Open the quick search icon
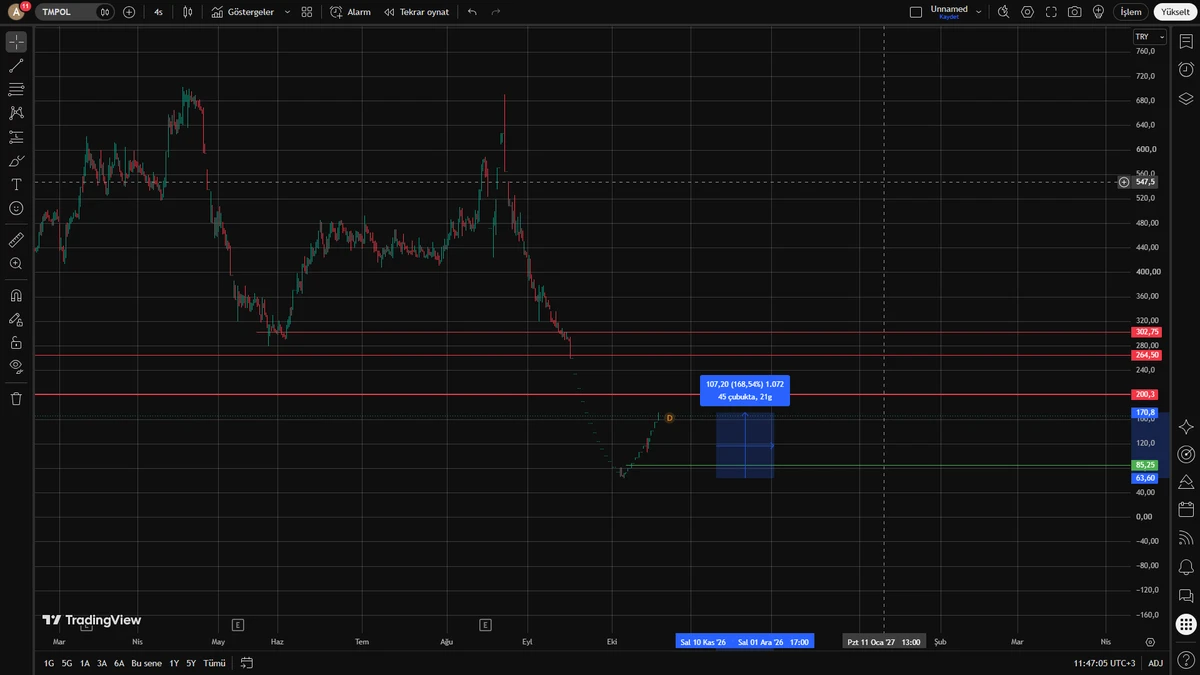Viewport: 1200px width, 675px height. pyautogui.click(x=1005, y=12)
